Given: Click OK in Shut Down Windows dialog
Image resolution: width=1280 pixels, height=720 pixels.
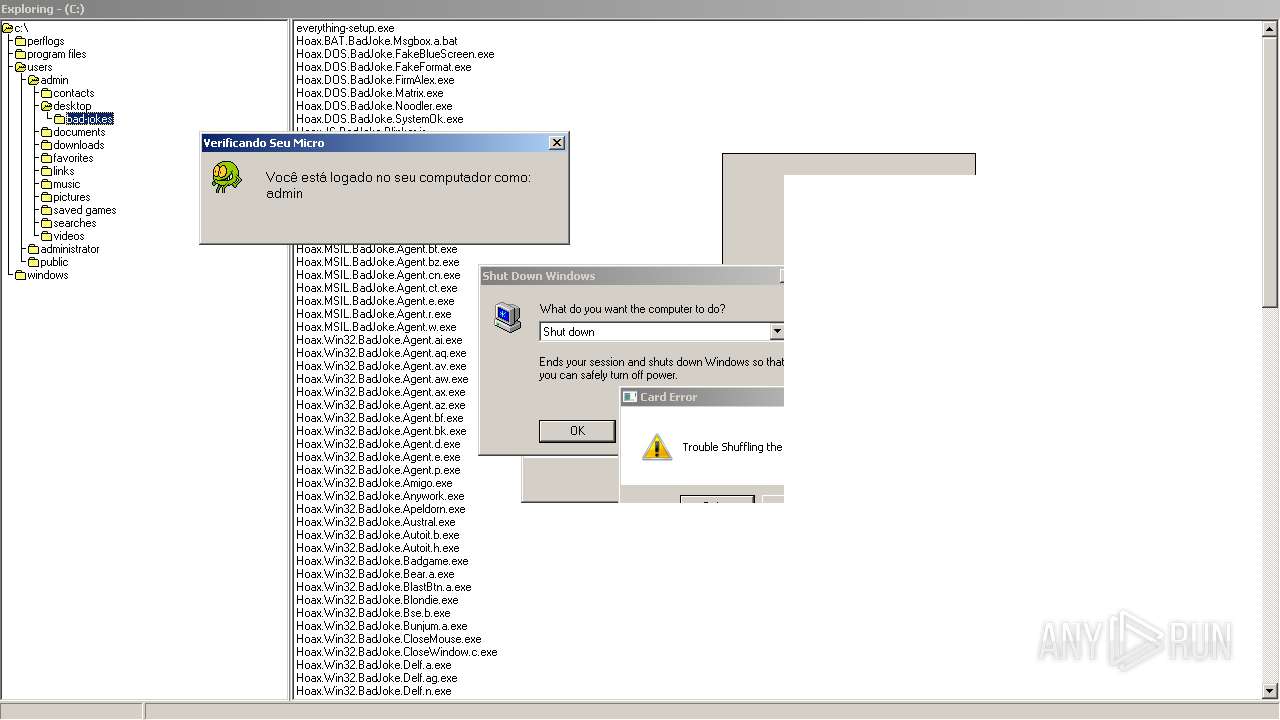Looking at the screenshot, I should (577, 431).
